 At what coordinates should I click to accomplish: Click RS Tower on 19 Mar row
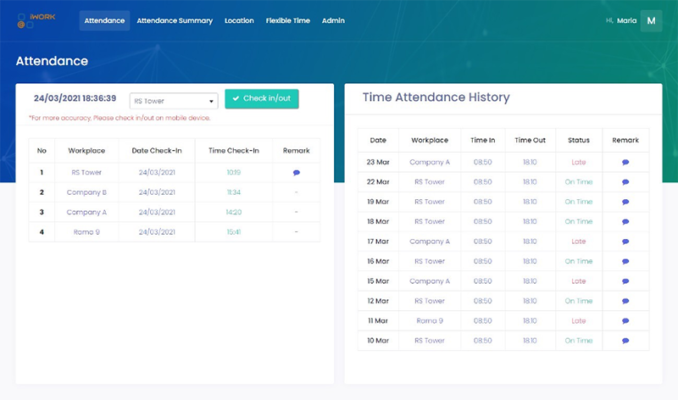coord(429,202)
